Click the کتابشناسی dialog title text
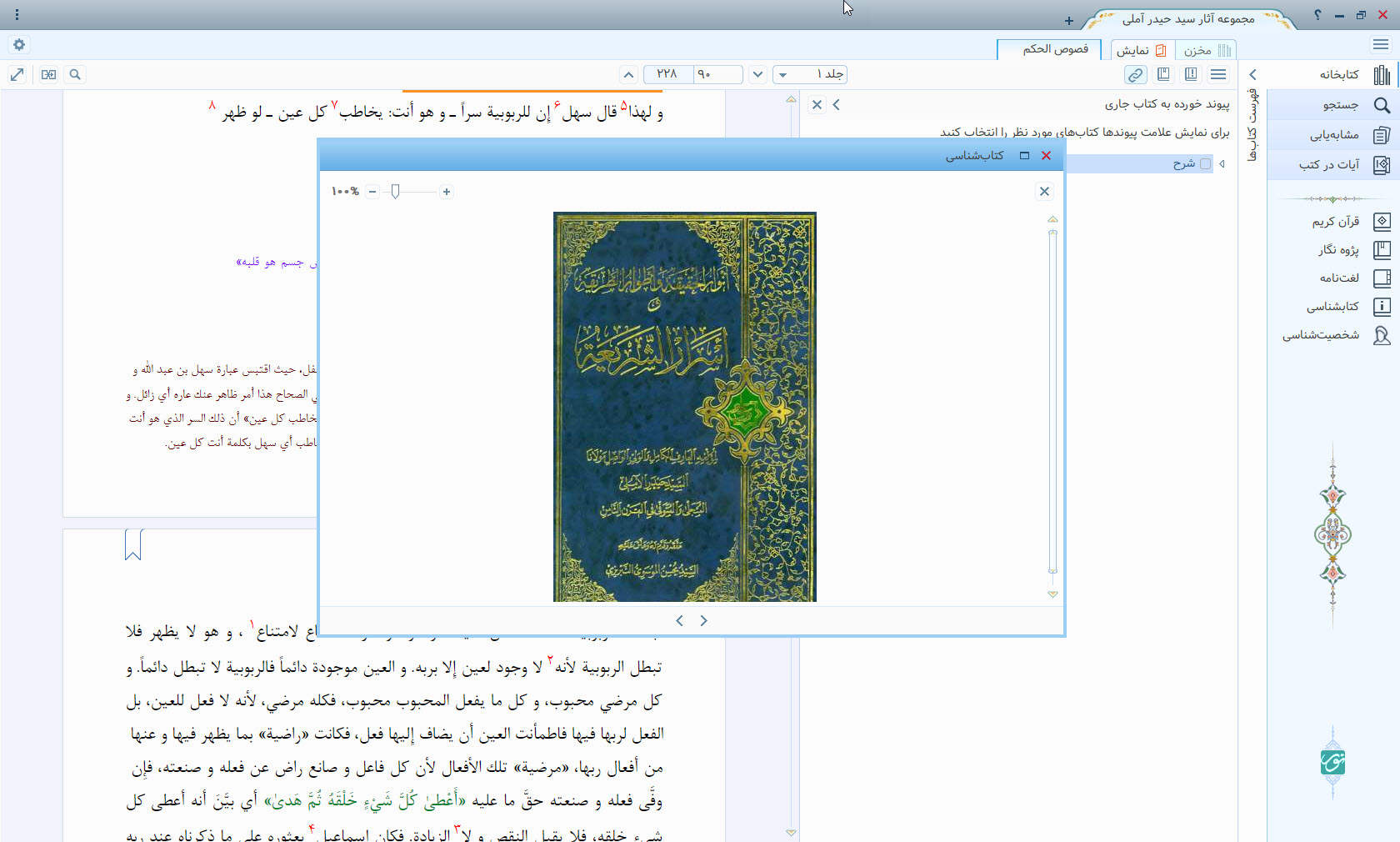This screenshot has height=842, width=1400. tap(974, 156)
